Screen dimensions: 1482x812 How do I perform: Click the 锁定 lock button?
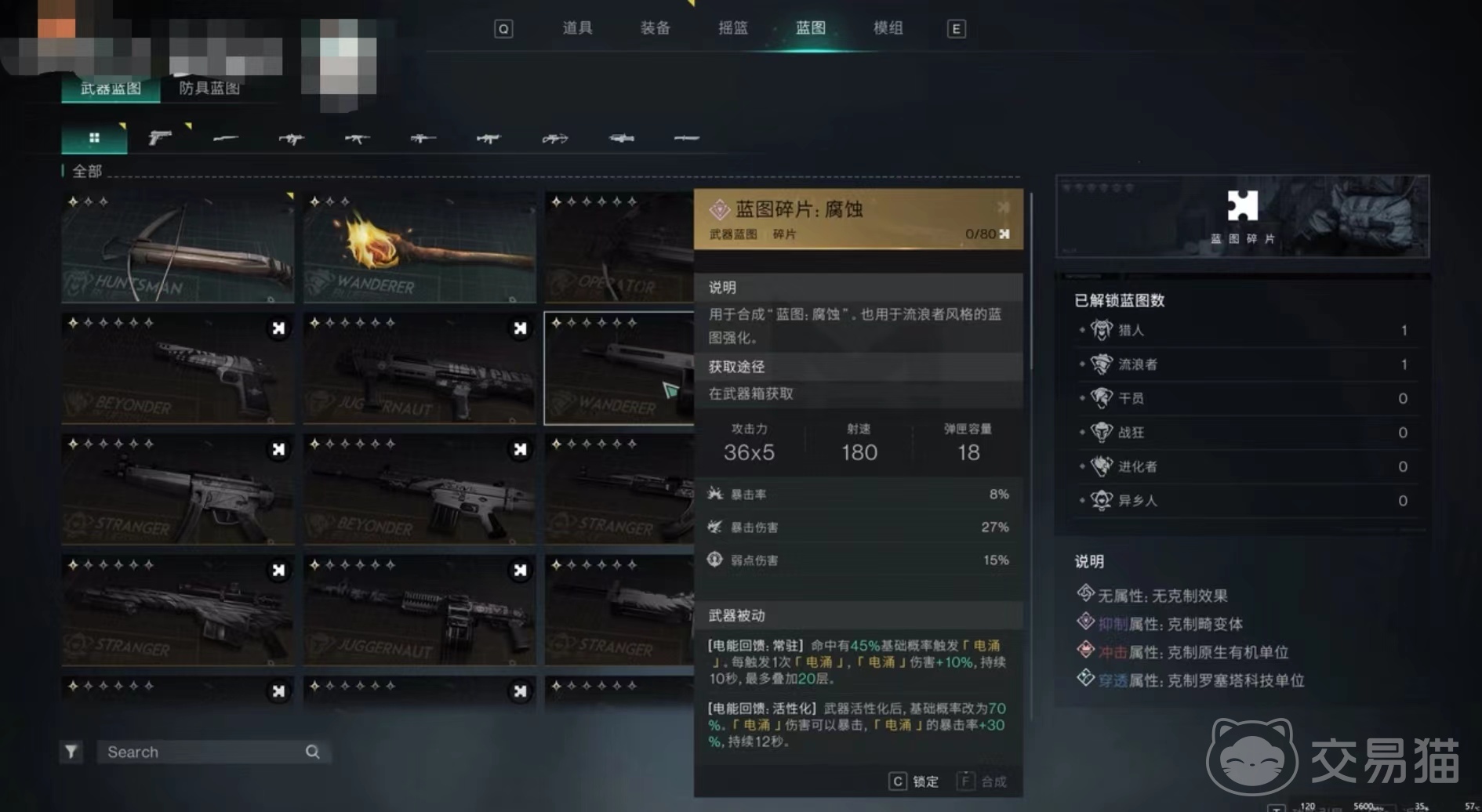click(x=914, y=781)
